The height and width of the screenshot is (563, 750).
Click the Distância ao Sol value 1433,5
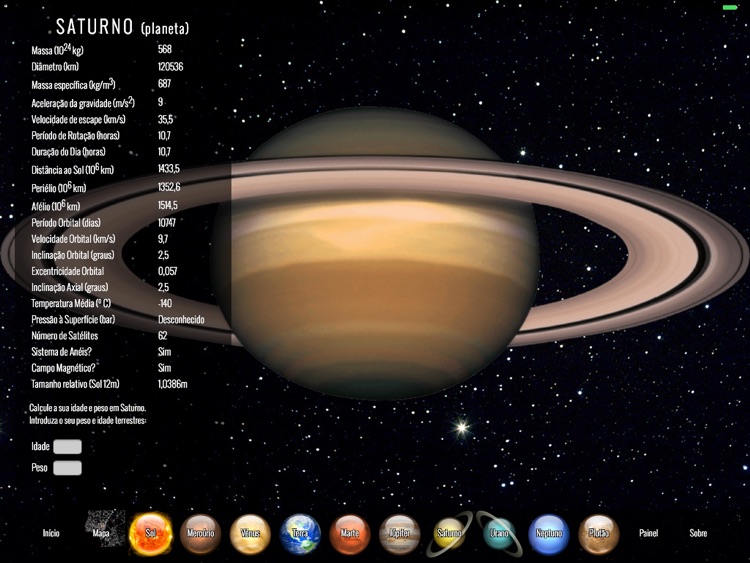[x=169, y=169]
